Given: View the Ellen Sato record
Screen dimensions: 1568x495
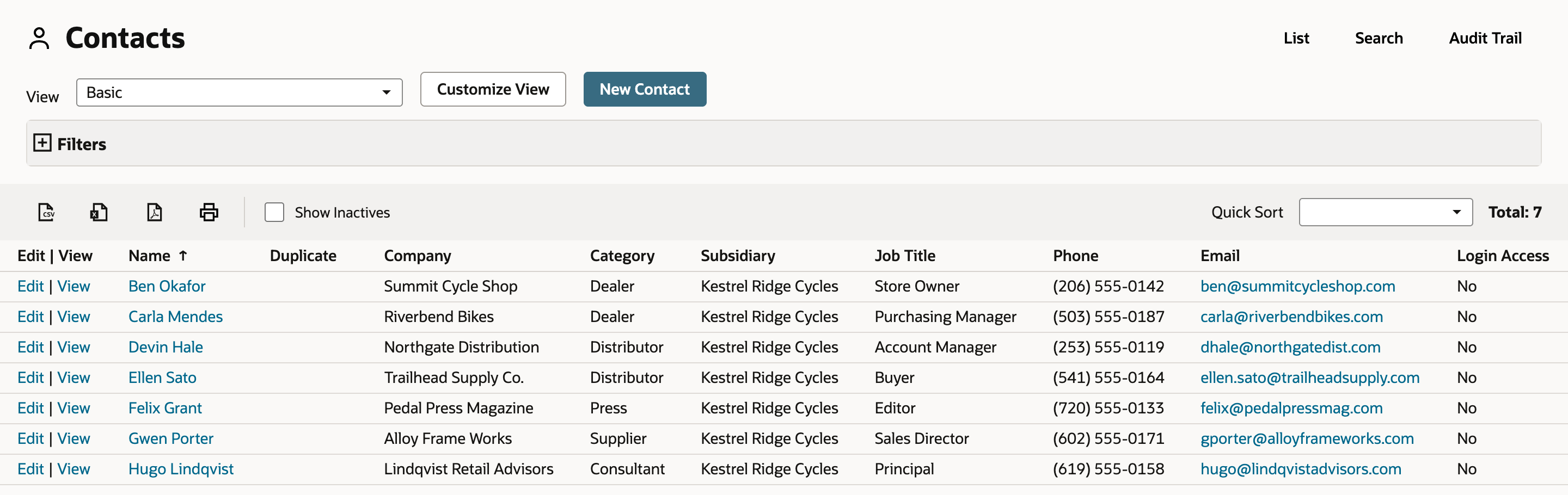Looking at the screenshot, I should [73, 378].
